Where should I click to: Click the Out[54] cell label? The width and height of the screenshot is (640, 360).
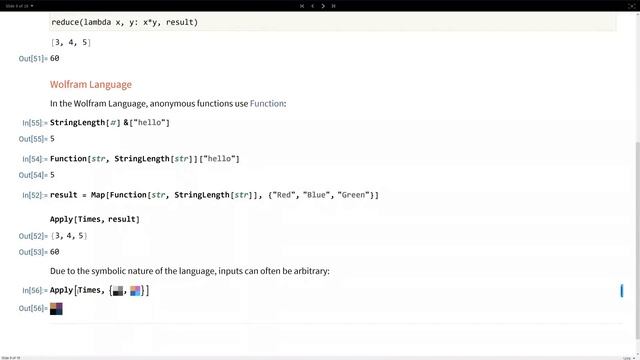coord(33,175)
